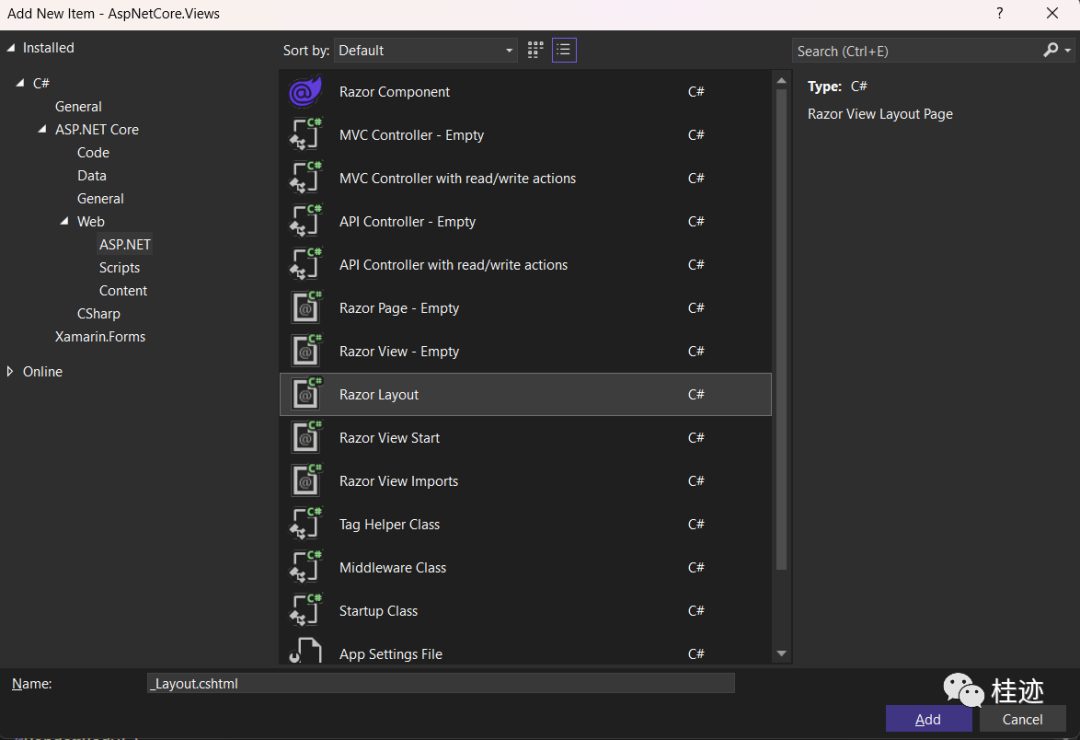Screen dimensions: 1080x740
Task: Collapse the Installed section
Action: coord(11,48)
